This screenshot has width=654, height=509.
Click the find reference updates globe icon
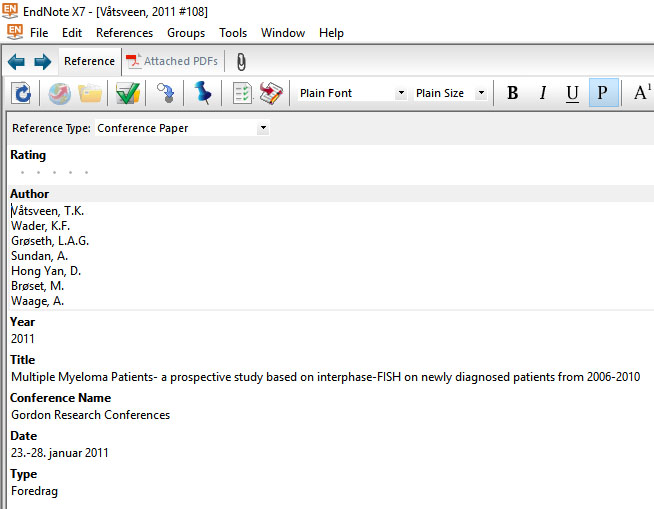click(x=59, y=93)
